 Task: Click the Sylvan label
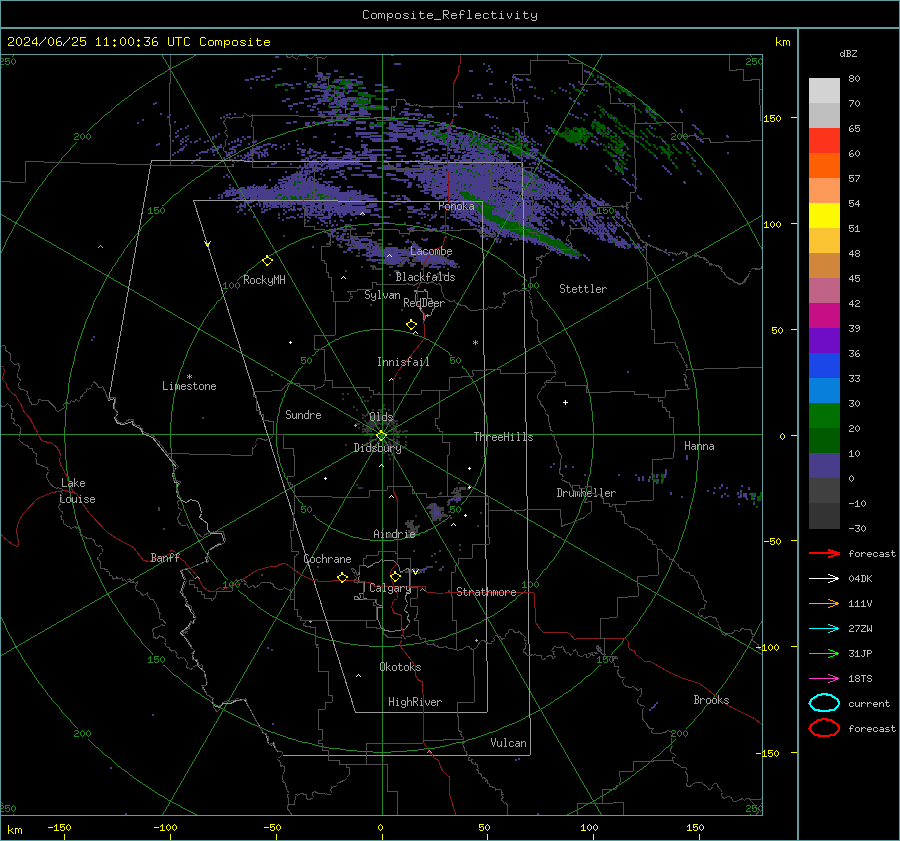tap(382, 295)
